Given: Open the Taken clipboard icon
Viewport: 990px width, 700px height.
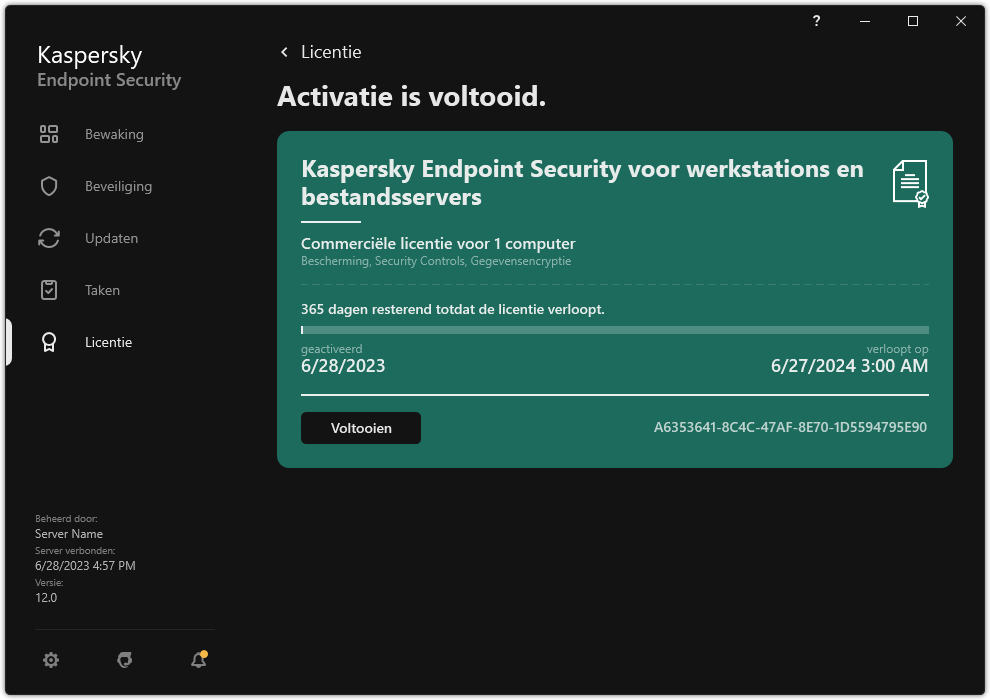Looking at the screenshot, I should pos(49,289).
